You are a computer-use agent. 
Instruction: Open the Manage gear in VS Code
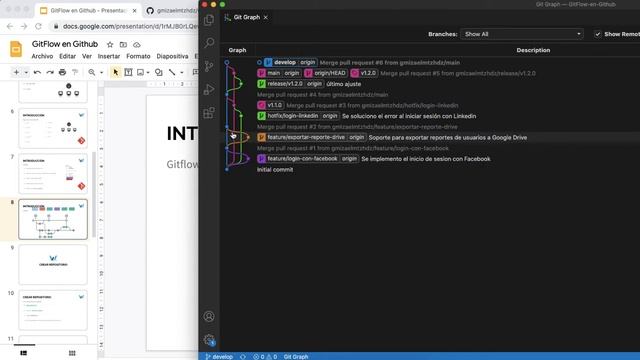tap(209, 339)
